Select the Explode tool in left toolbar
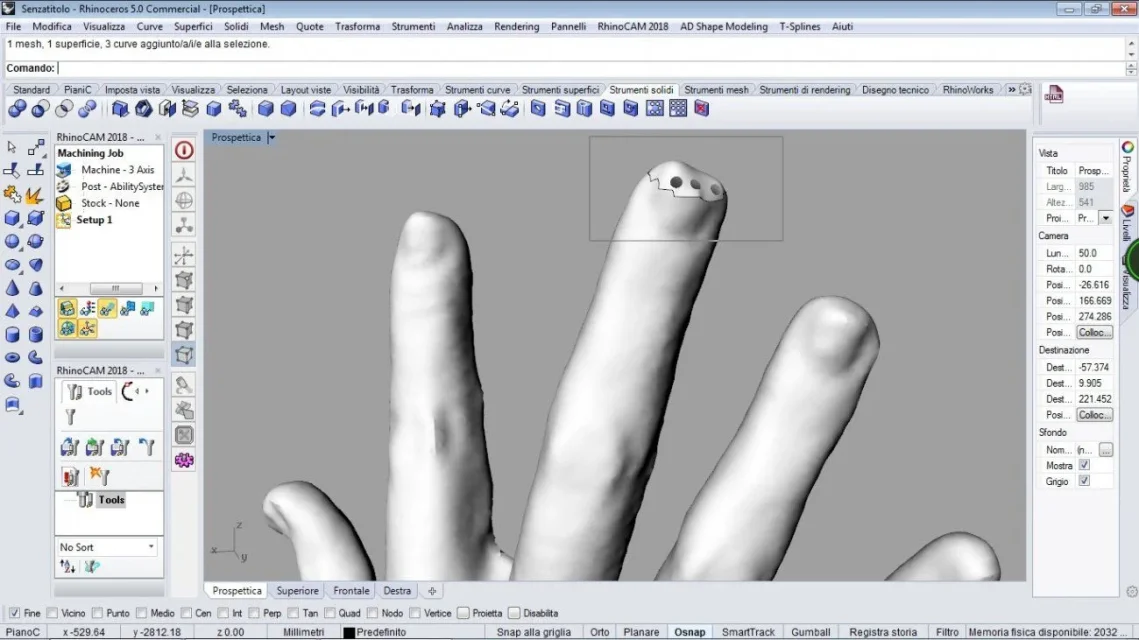 point(35,194)
